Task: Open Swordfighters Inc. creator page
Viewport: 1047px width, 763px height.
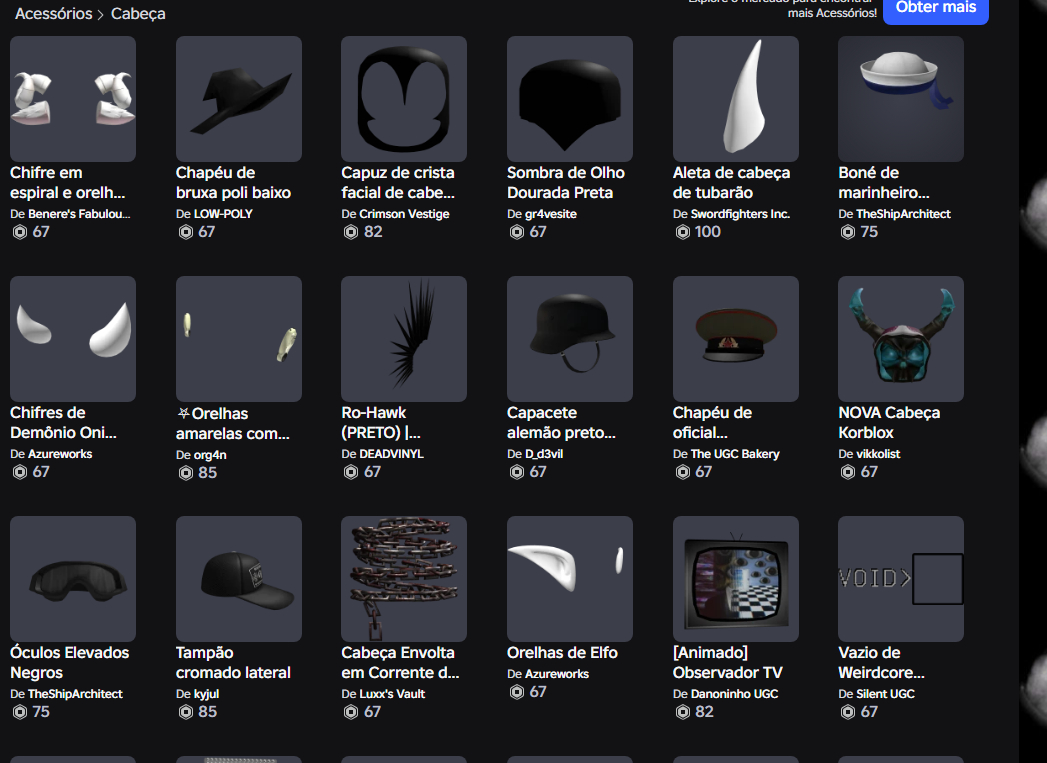Action: [x=740, y=214]
